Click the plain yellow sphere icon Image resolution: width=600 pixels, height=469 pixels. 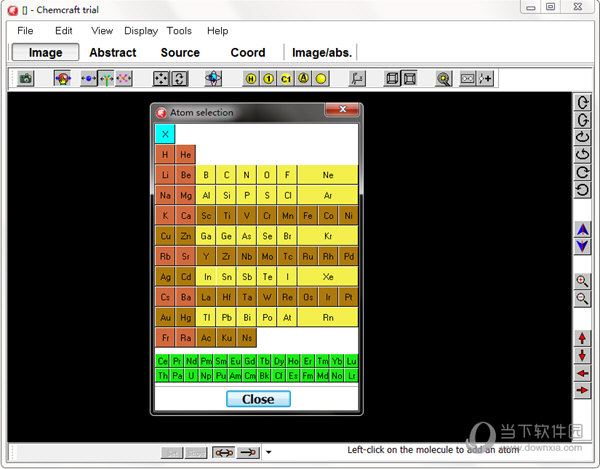[321, 79]
